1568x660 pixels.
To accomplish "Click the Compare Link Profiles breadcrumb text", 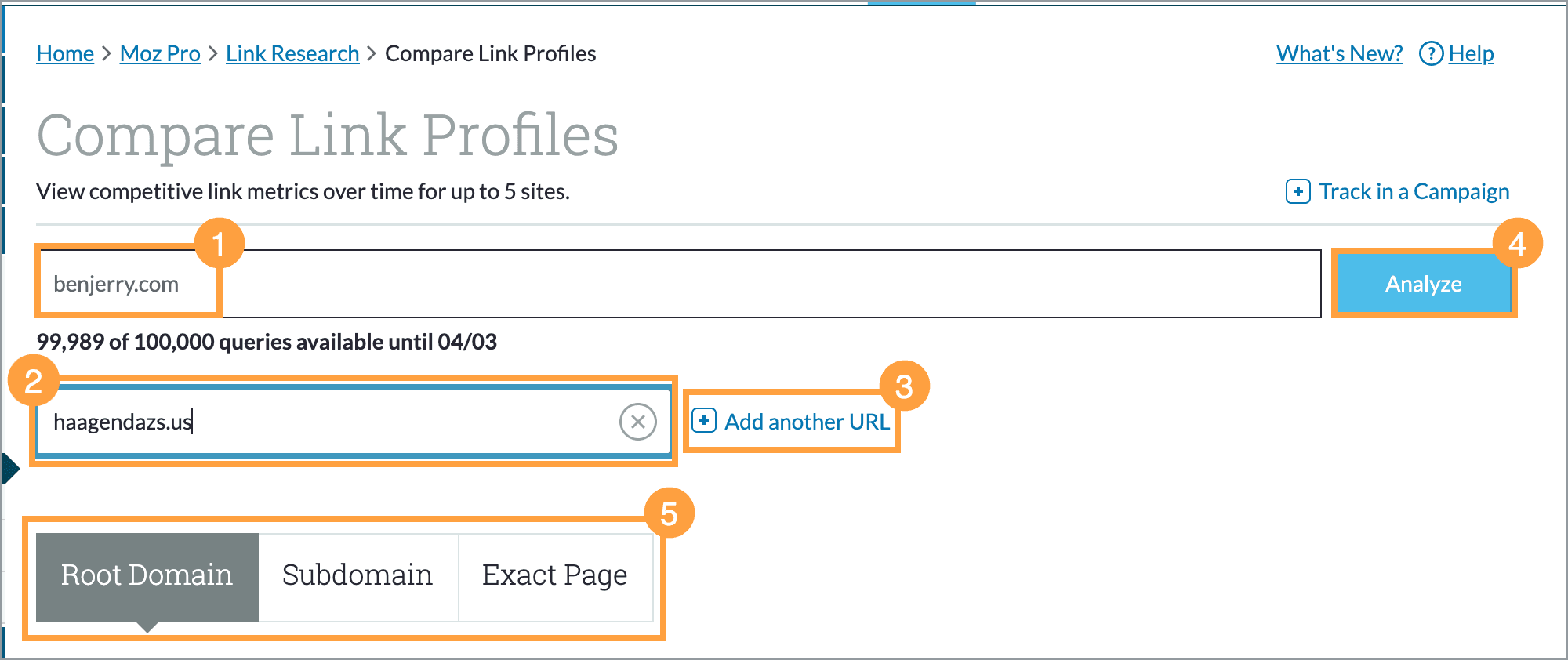I will click(491, 53).
